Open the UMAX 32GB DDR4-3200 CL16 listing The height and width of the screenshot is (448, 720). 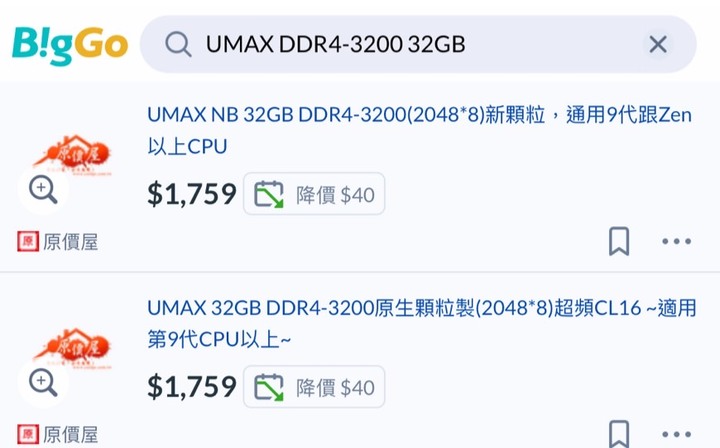(422, 324)
